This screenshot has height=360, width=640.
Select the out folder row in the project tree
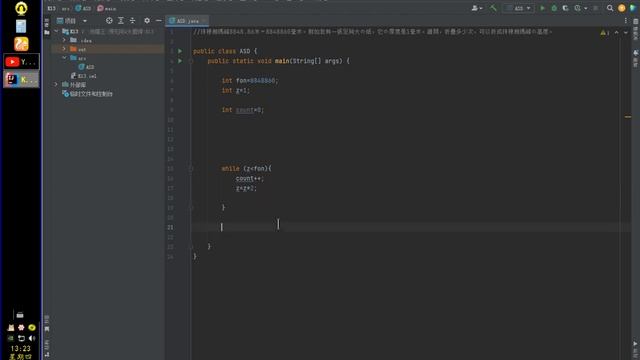(108, 49)
